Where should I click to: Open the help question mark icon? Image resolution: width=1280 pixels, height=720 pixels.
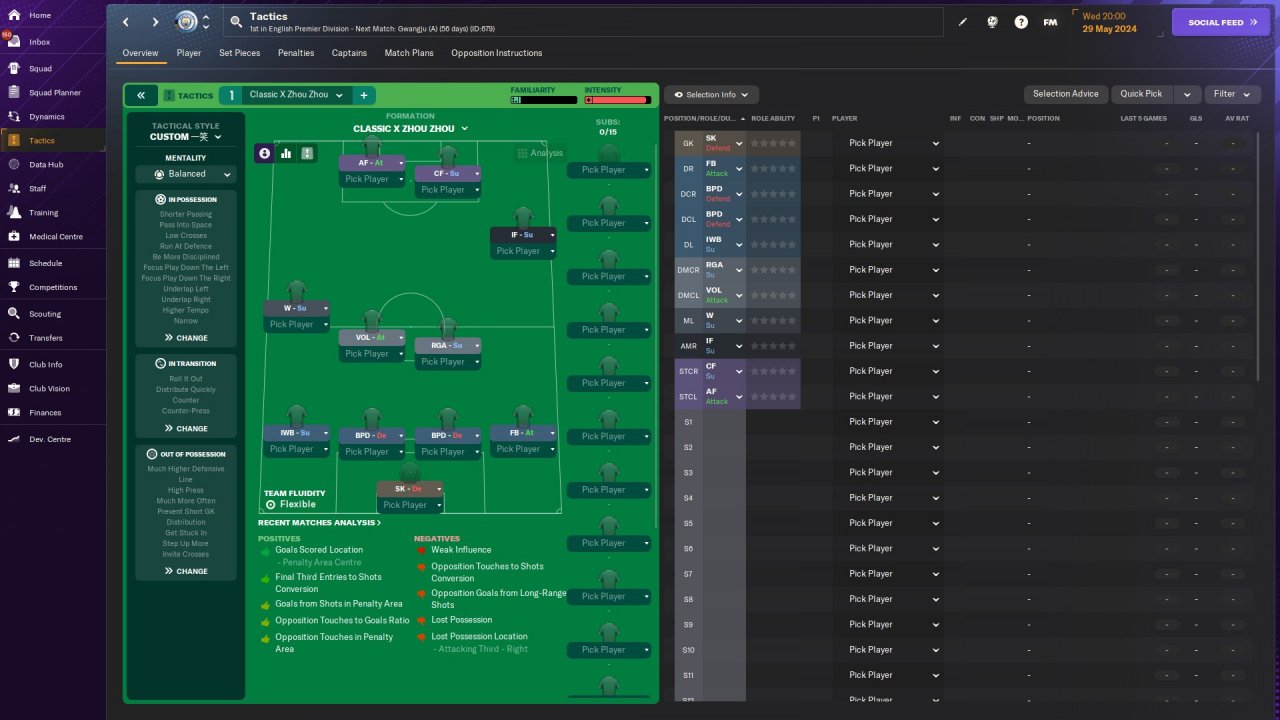(1021, 22)
